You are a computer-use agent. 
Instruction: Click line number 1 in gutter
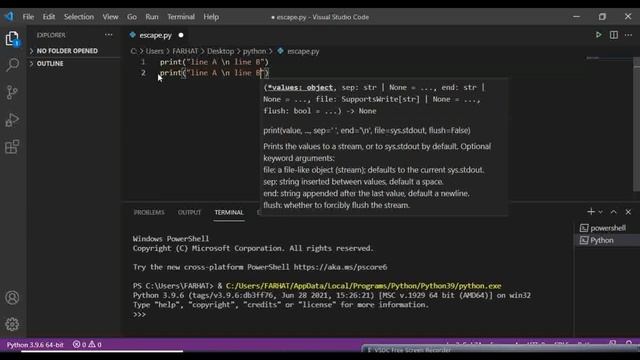(x=143, y=62)
